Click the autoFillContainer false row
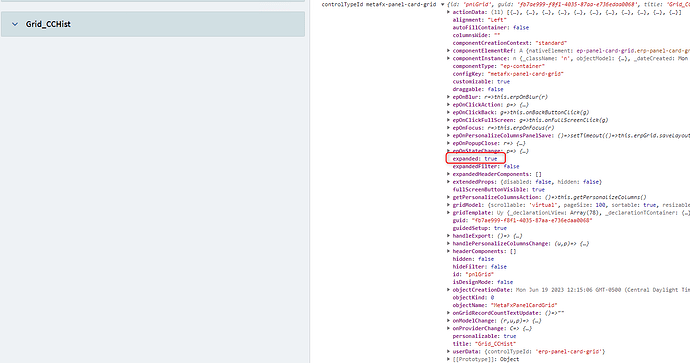Image resolution: width=690 pixels, height=363 pixels. [491, 28]
